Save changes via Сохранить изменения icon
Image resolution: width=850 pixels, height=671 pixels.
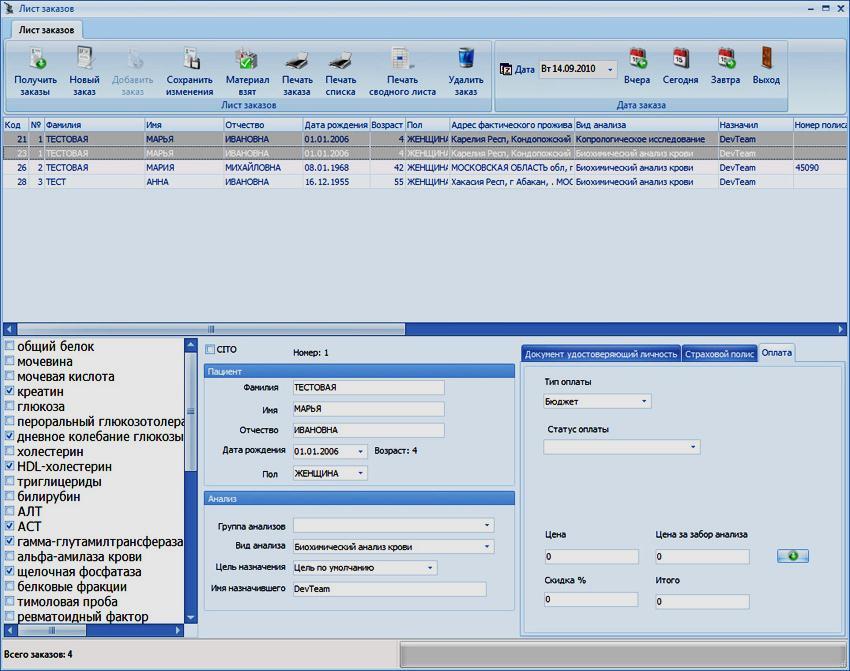tap(189, 60)
